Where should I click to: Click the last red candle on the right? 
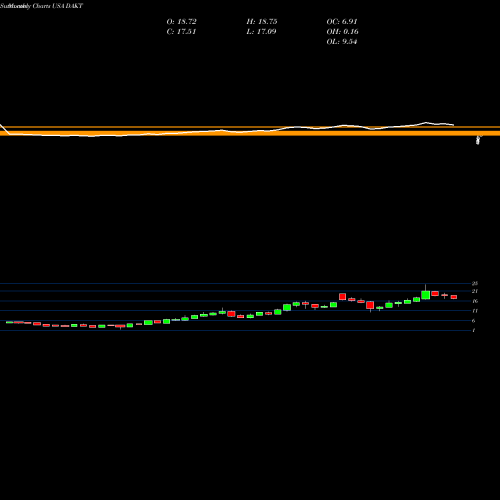454,297
